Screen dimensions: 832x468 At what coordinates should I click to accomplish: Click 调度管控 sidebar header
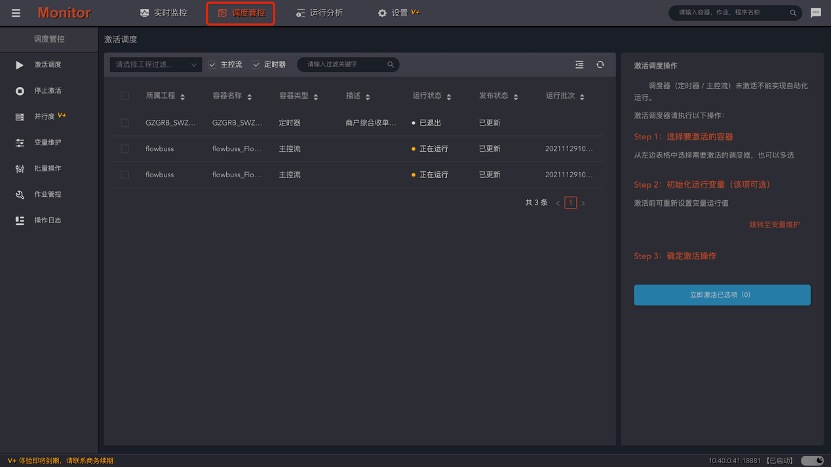coord(49,39)
